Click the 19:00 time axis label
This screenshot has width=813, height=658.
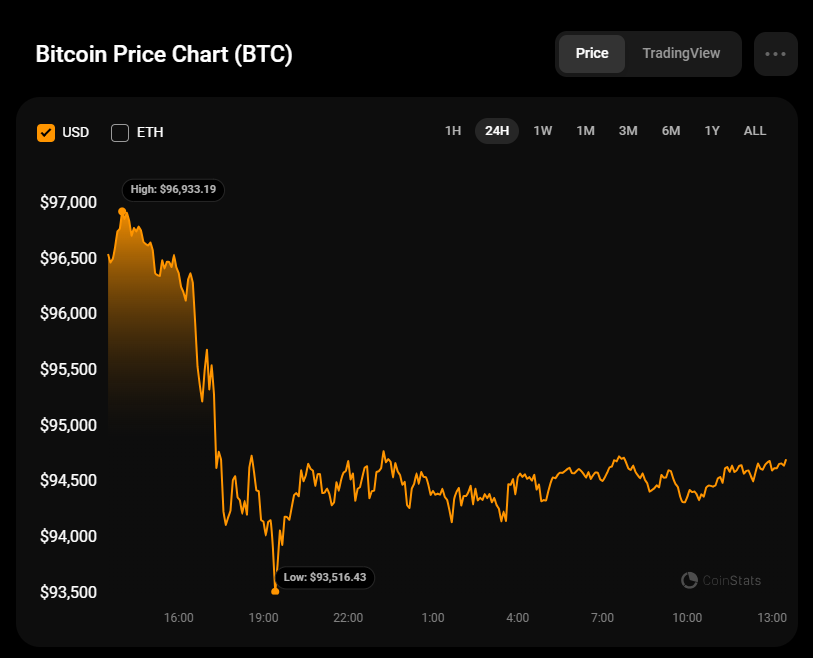pos(263,618)
